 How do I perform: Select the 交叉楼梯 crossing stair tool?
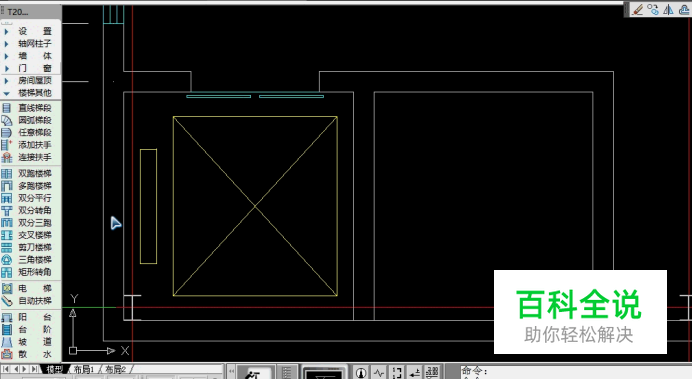27,235
